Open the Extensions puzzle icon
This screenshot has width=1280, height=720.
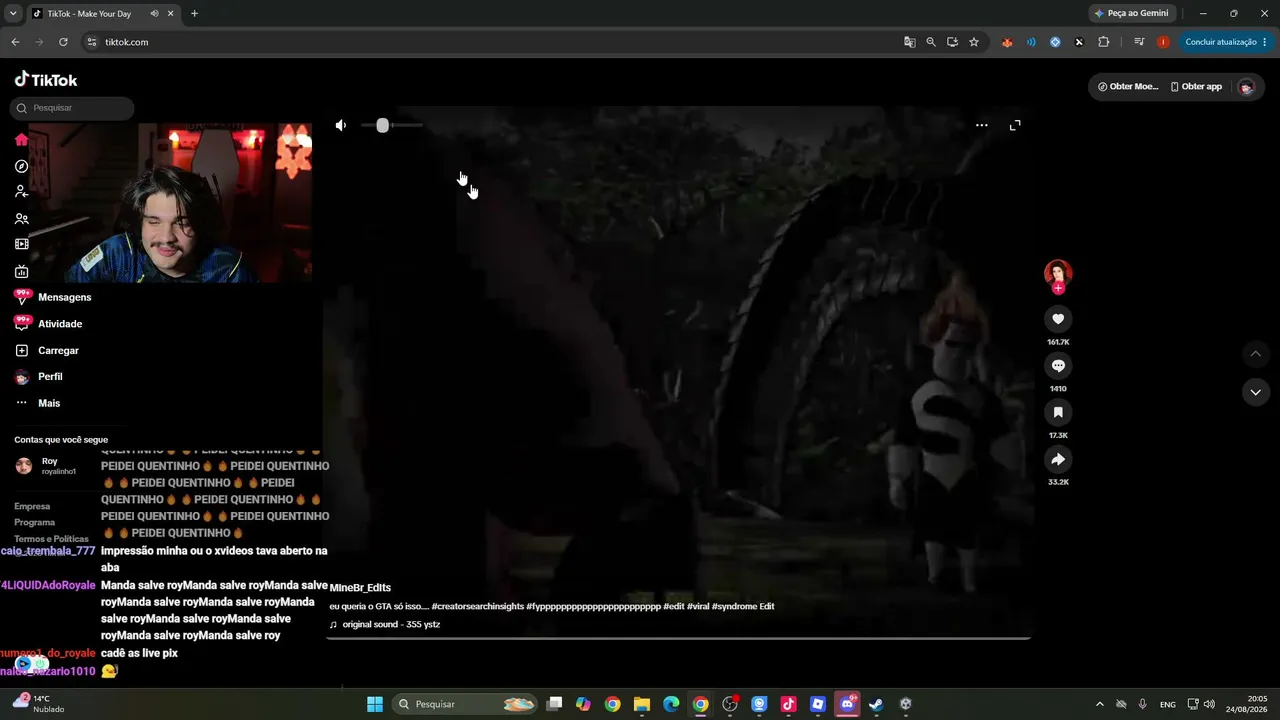(1104, 42)
